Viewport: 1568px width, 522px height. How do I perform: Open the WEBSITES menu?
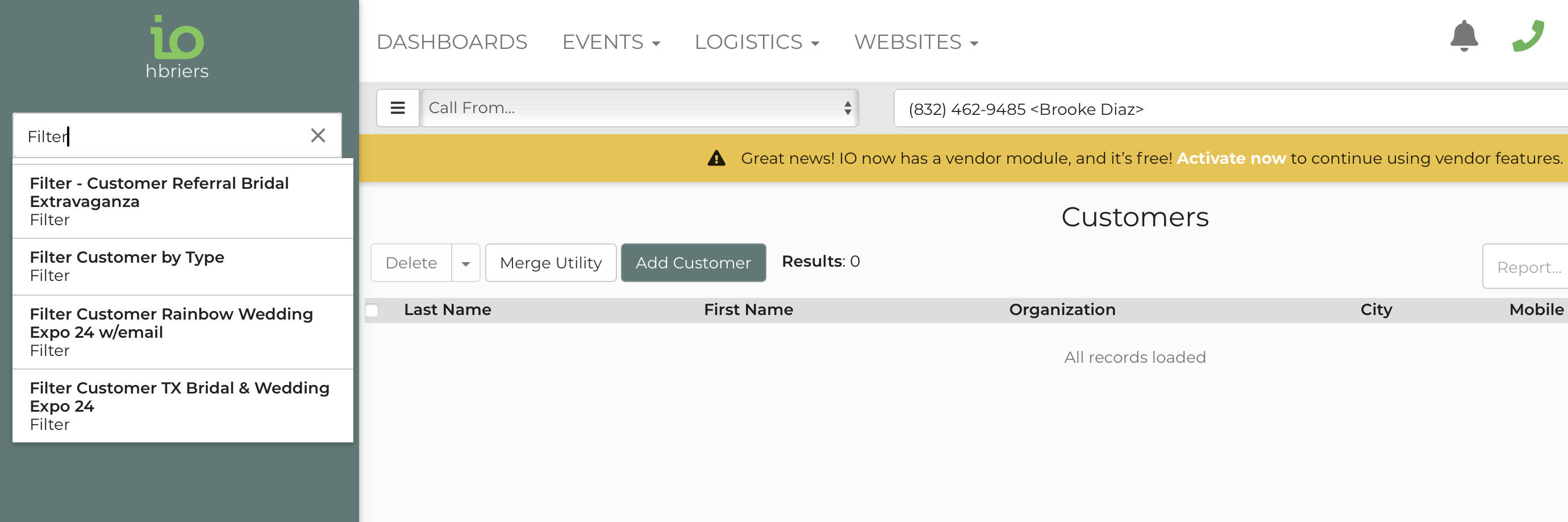(x=915, y=42)
